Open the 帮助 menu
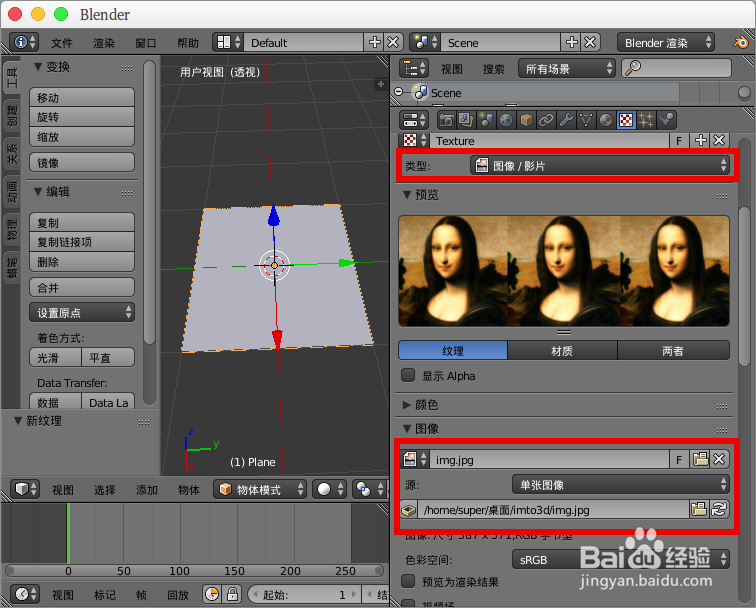 188,43
